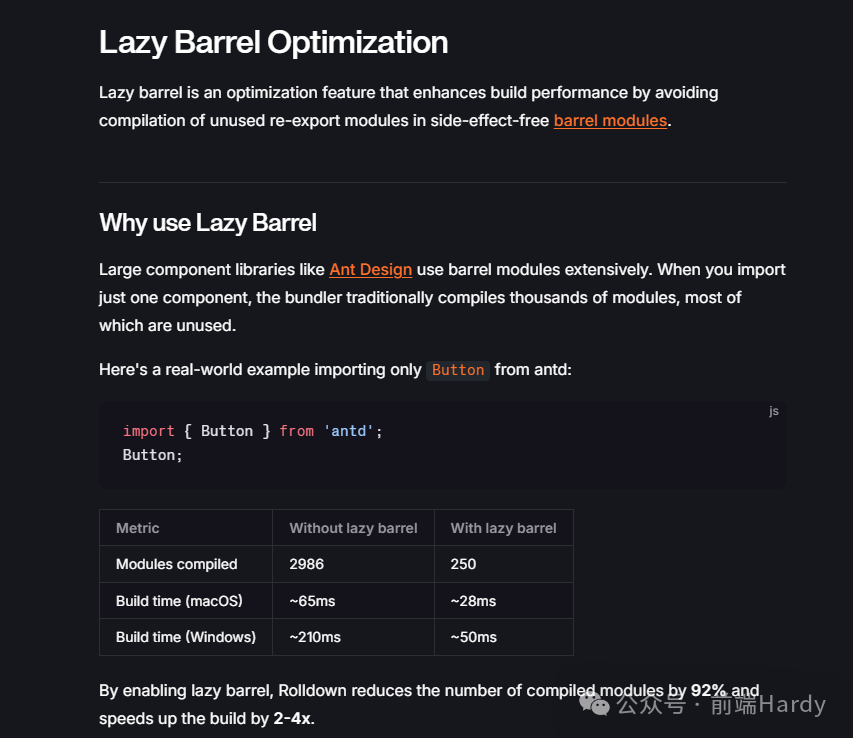Open the Ant Design link

point(370,270)
